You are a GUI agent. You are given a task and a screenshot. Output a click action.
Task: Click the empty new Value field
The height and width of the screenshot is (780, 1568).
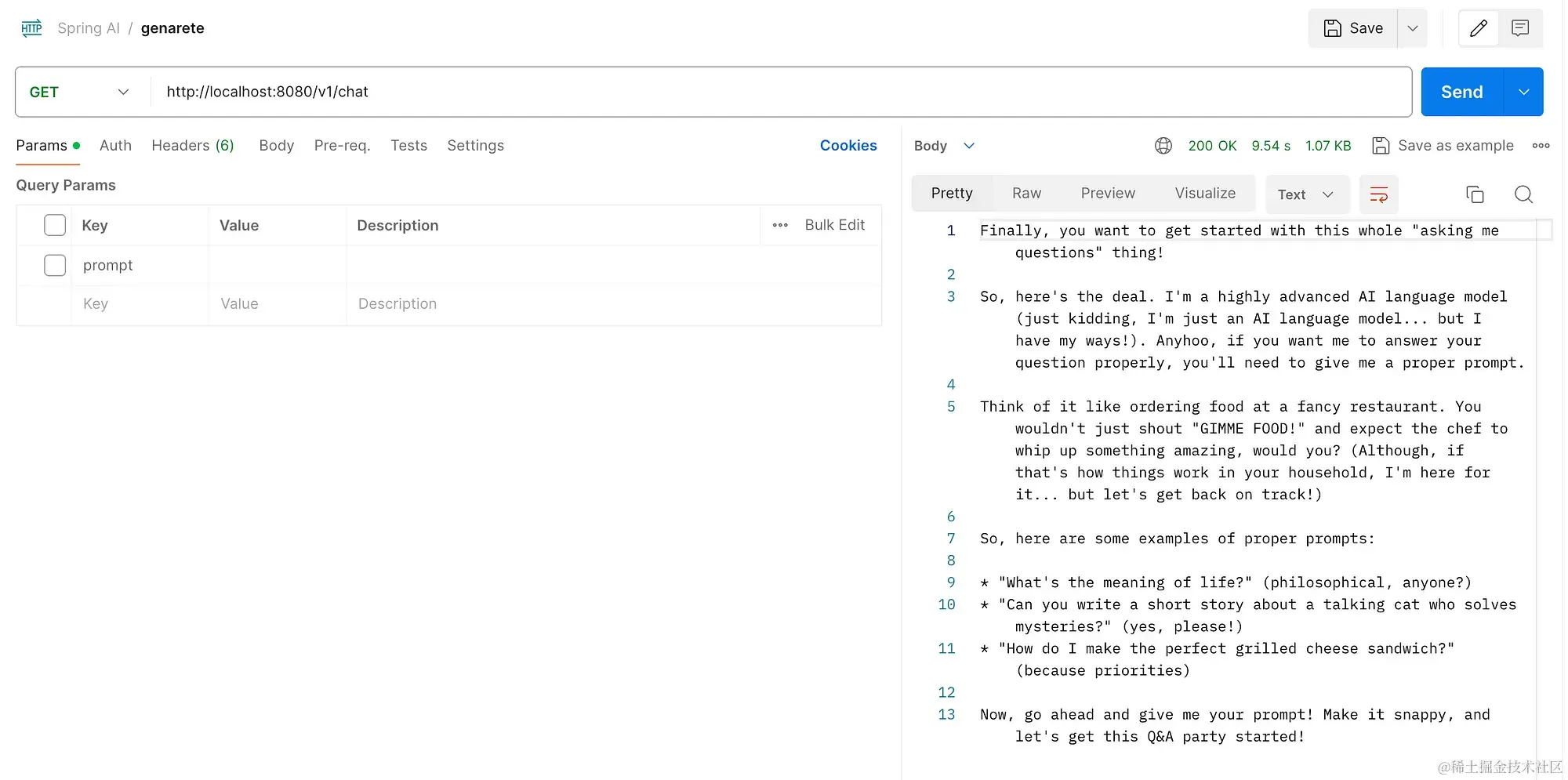[x=278, y=304]
